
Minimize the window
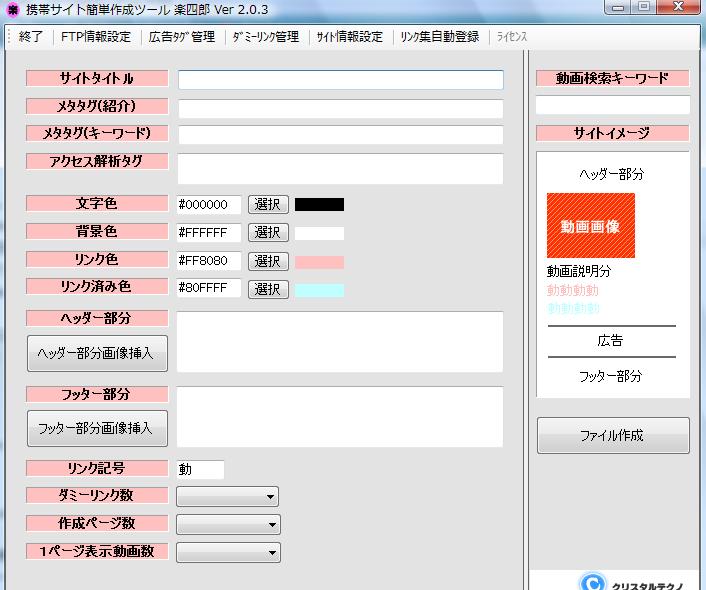tap(619, 7)
